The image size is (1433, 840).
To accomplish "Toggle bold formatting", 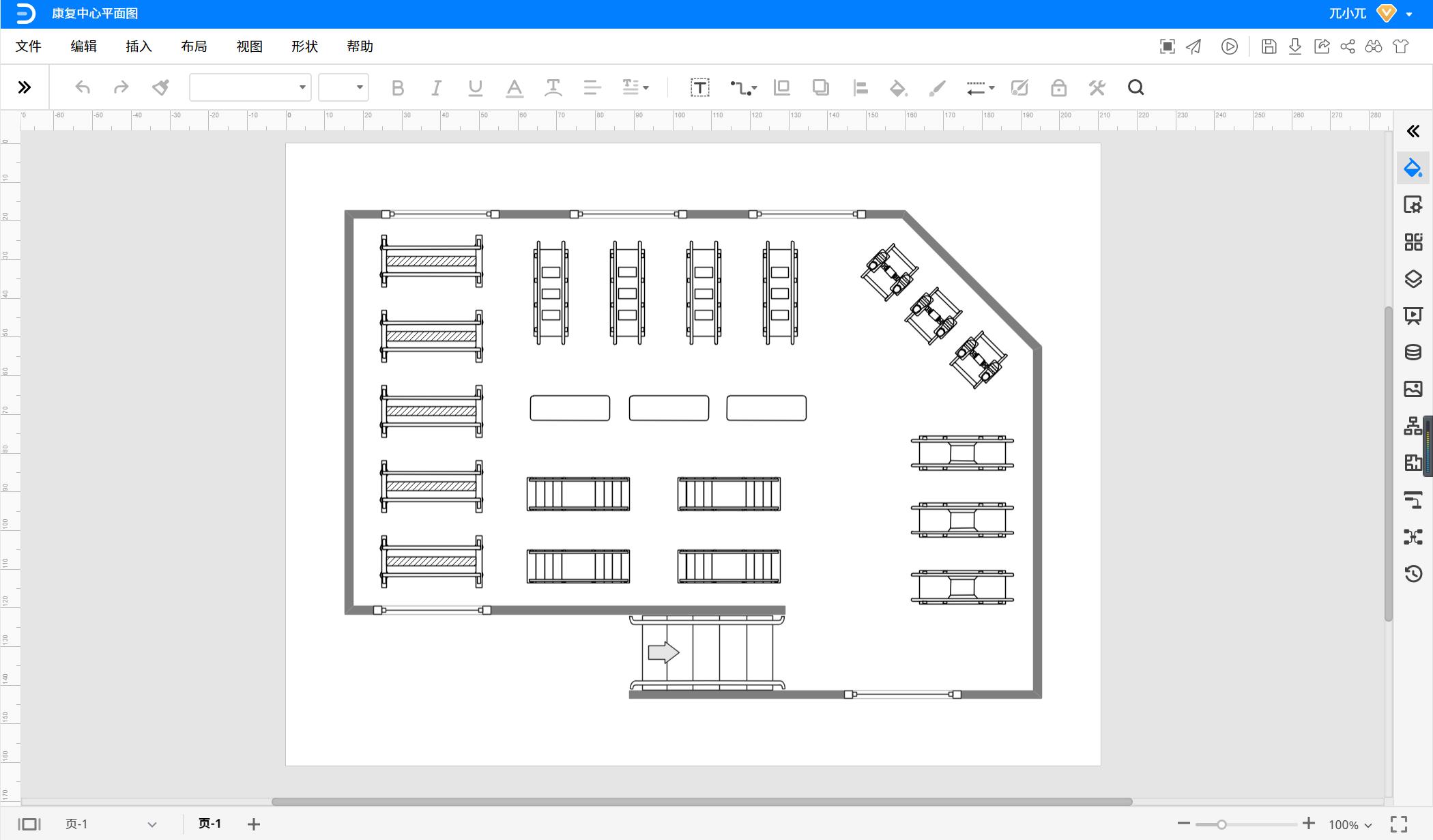I will [x=398, y=87].
